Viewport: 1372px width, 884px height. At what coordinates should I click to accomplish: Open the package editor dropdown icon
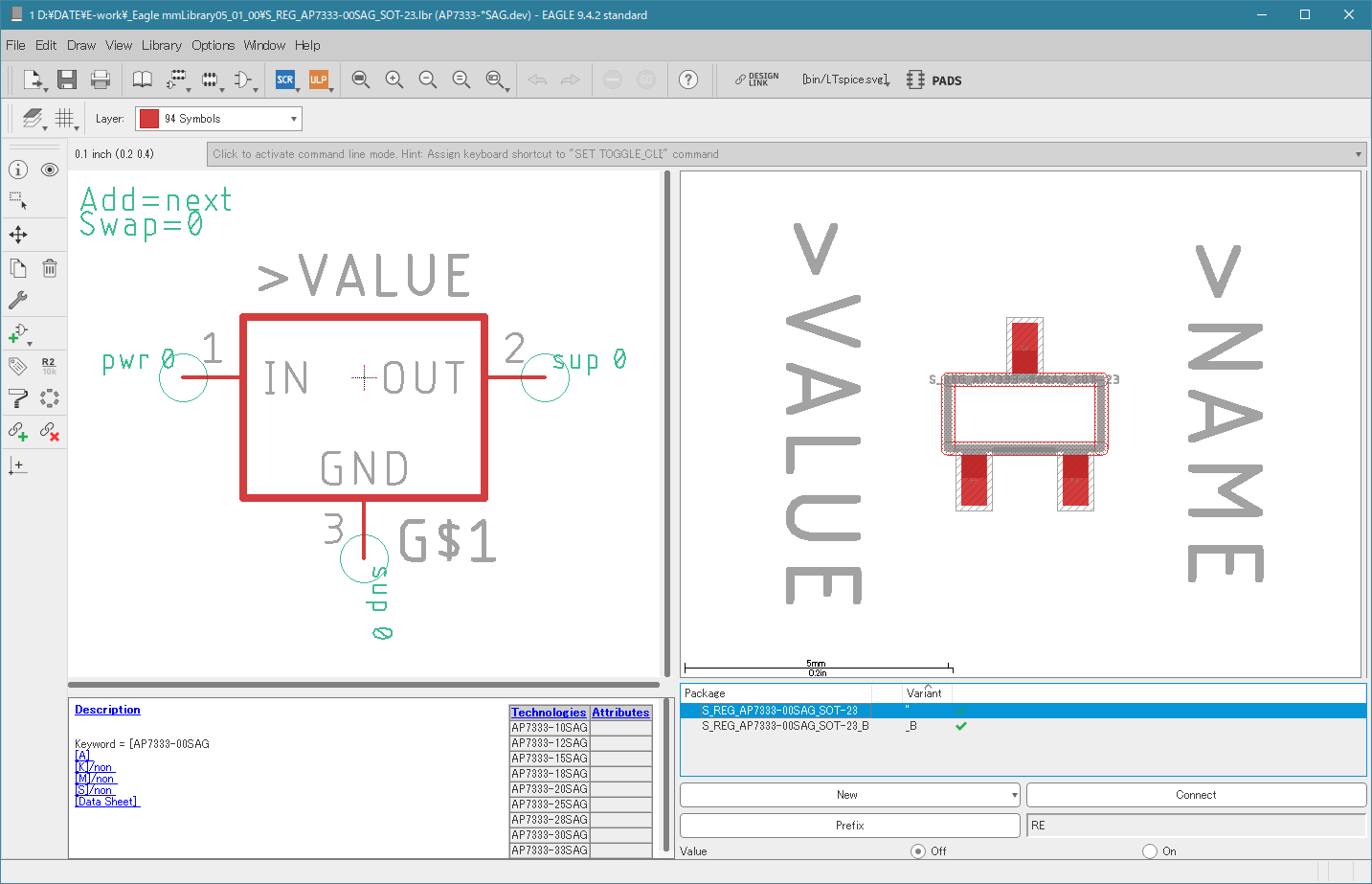[x=211, y=80]
